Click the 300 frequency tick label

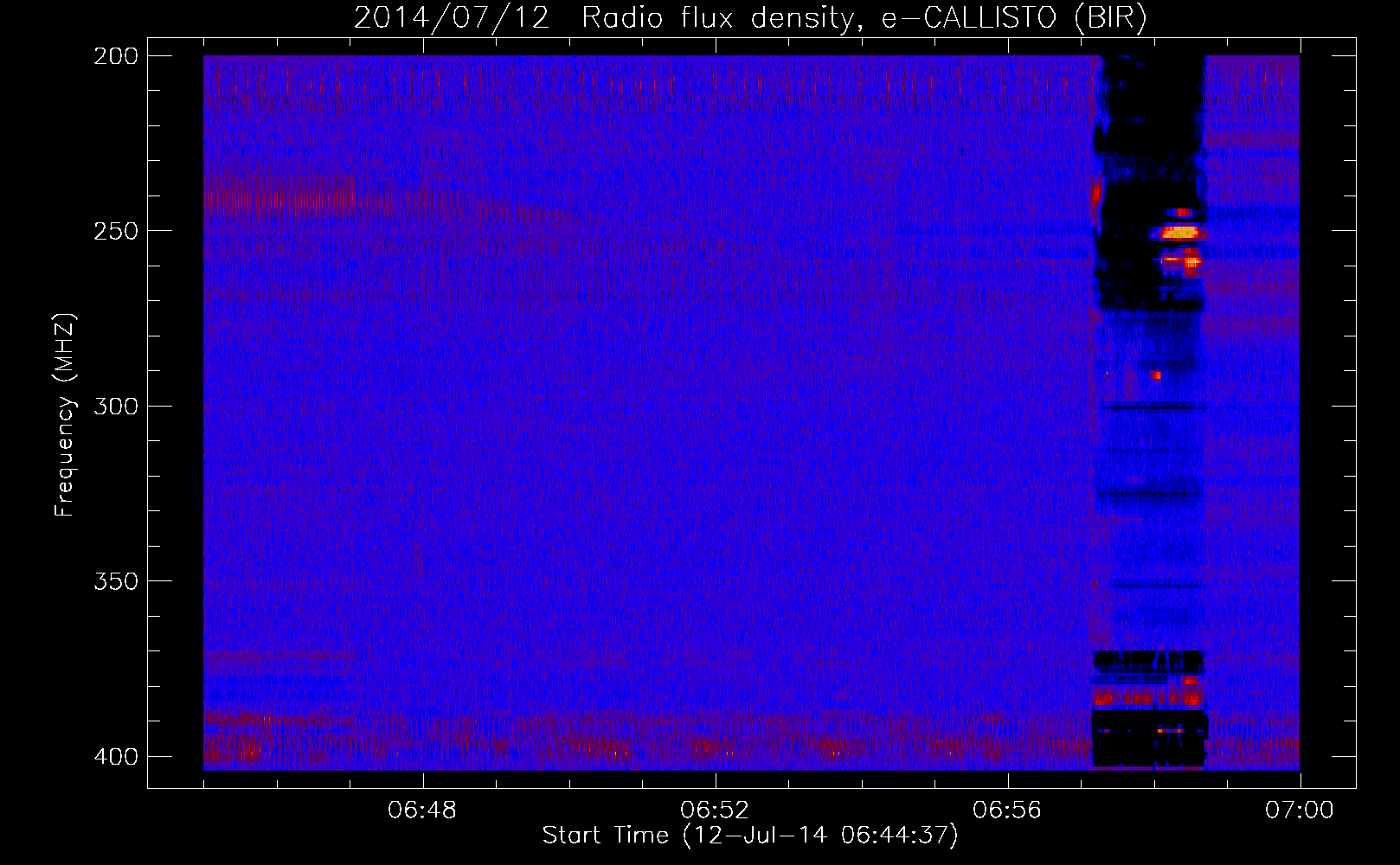tap(115, 406)
